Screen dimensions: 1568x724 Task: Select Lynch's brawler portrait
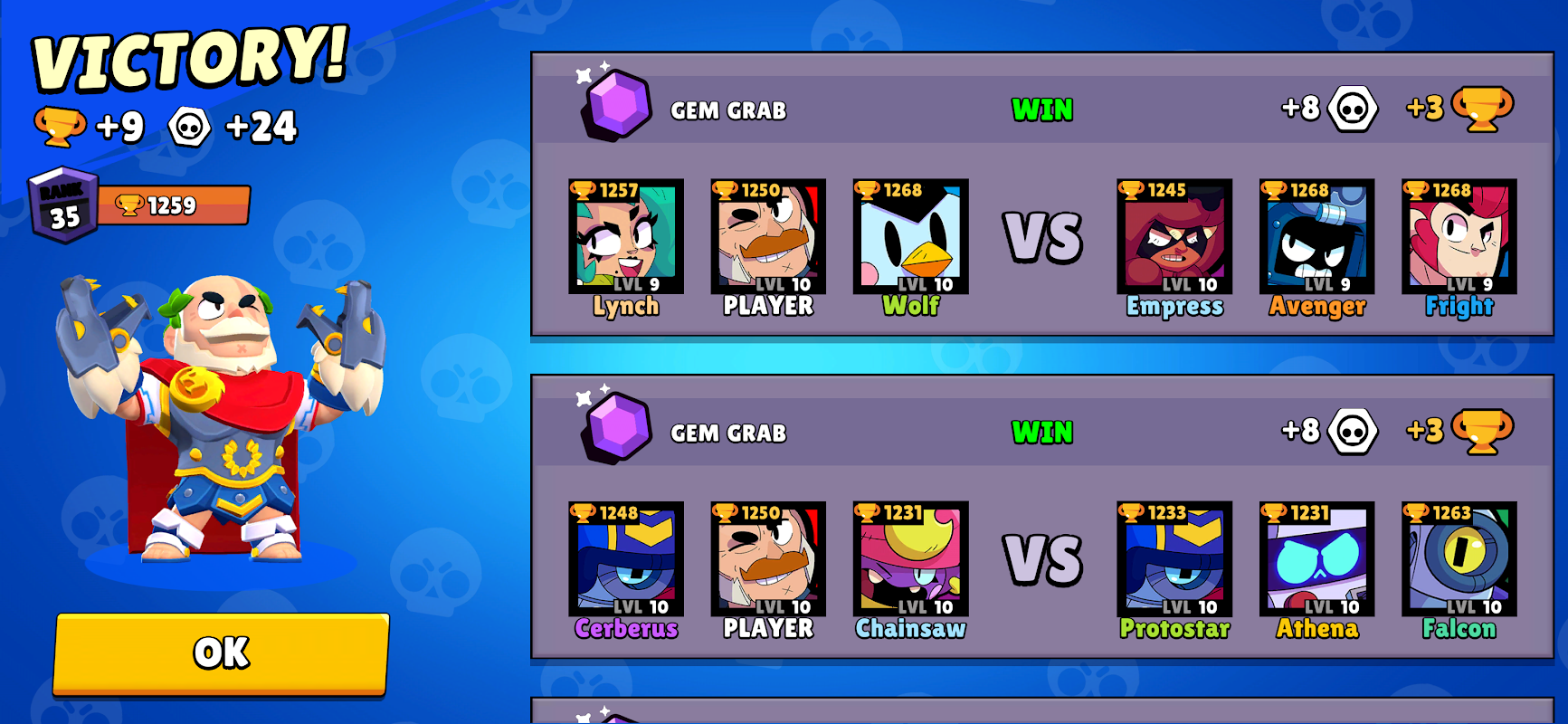pyautogui.click(x=626, y=236)
